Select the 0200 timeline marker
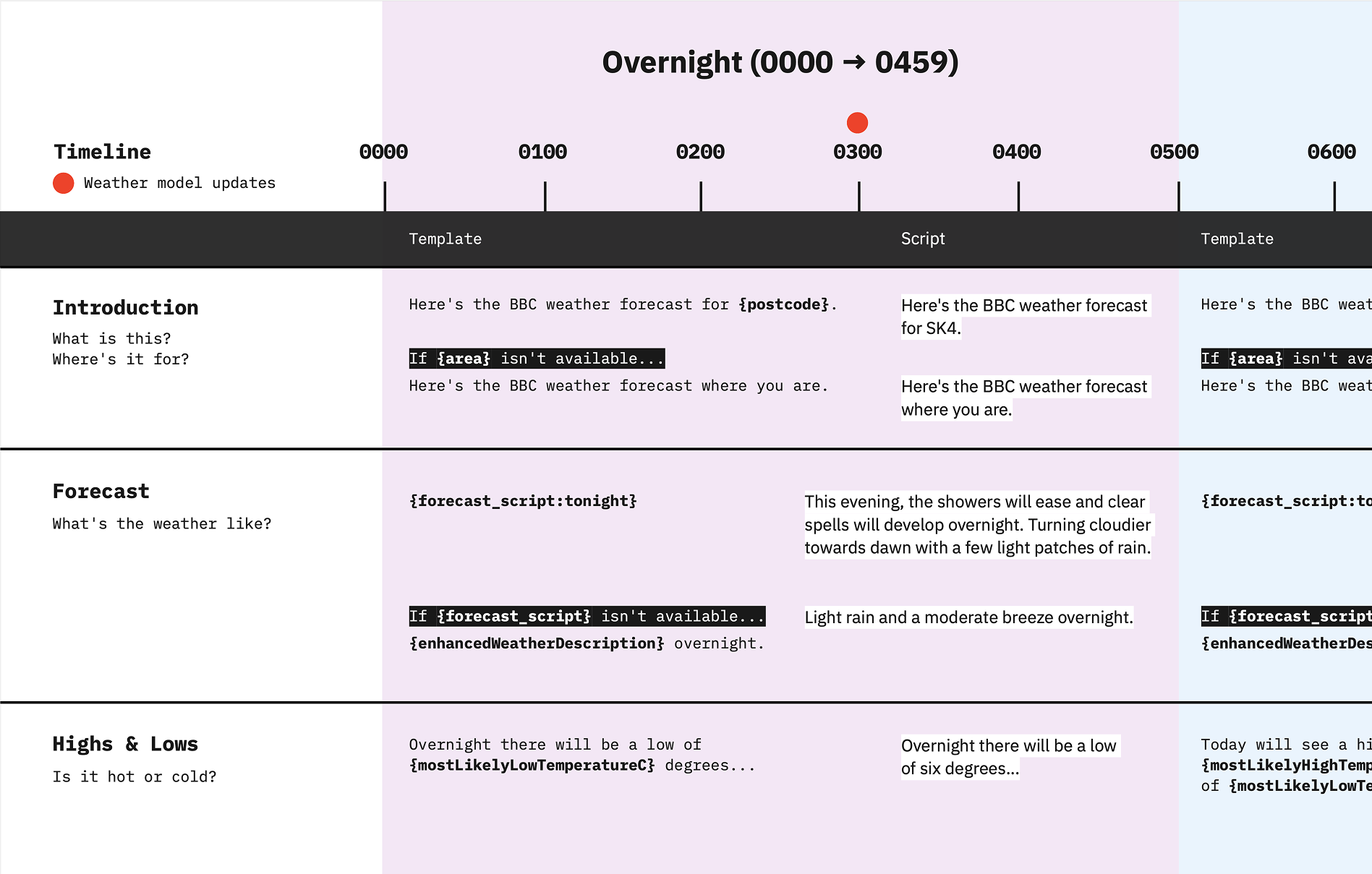 700,152
